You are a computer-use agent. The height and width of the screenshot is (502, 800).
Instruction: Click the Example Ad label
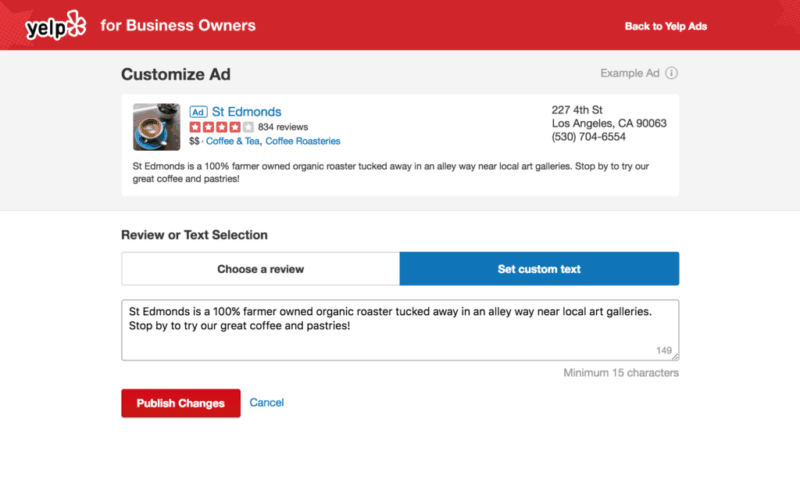tap(630, 73)
